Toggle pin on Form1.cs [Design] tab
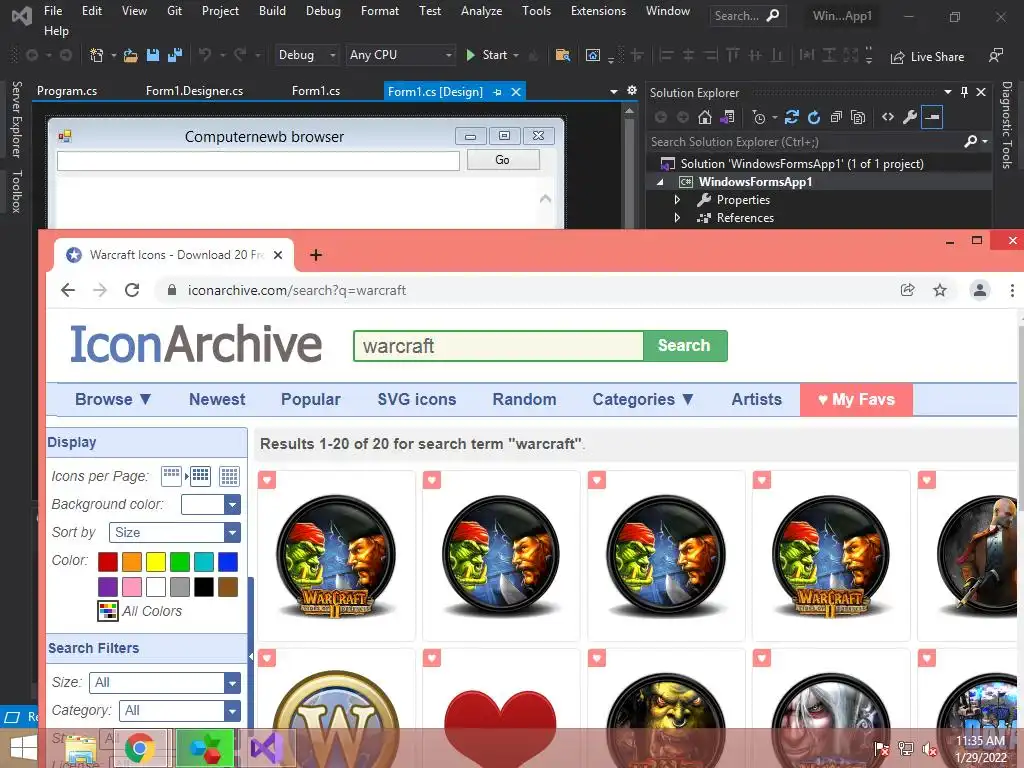 [498, 92]
